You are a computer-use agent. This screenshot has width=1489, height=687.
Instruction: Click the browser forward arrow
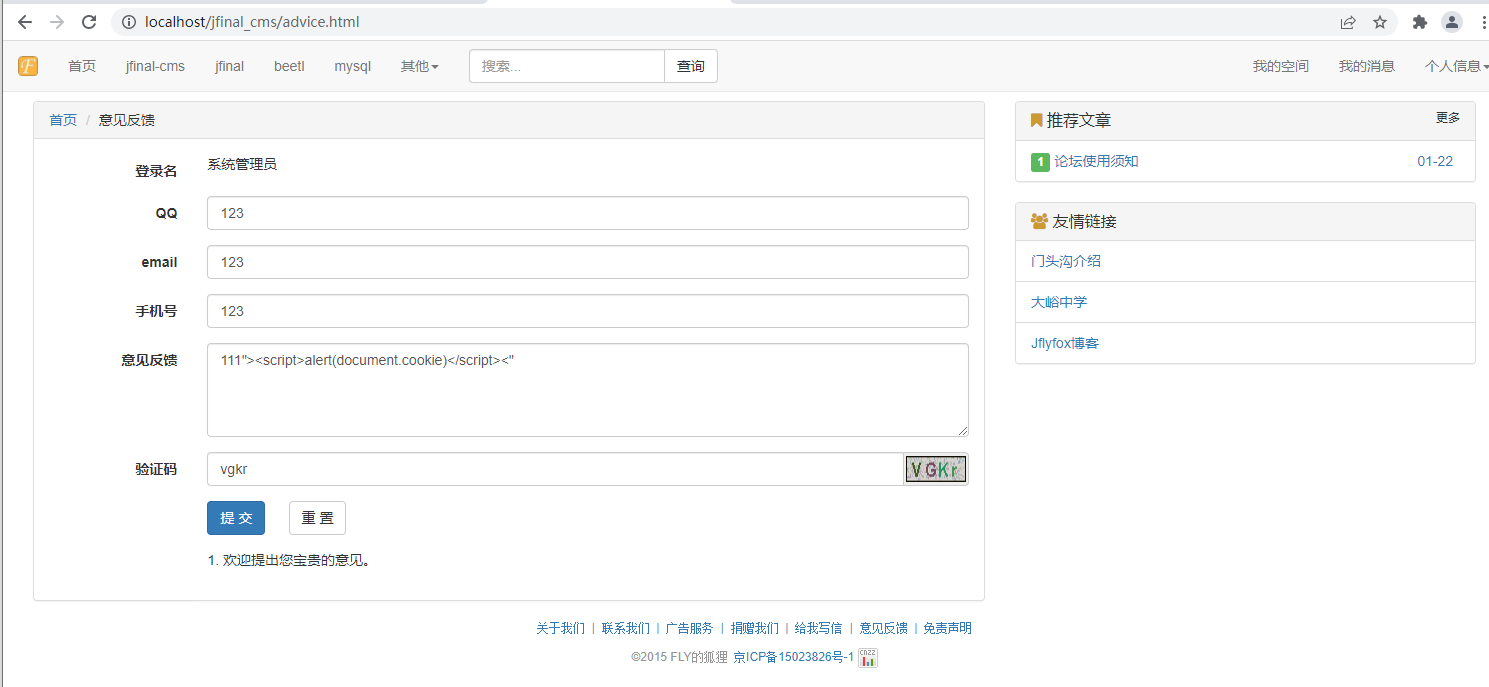tap(57, 22)
